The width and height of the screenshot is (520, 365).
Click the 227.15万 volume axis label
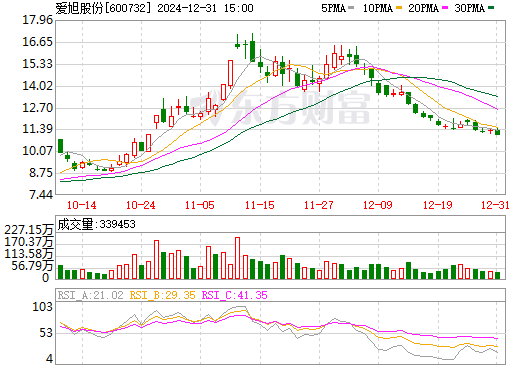(29, 230)
